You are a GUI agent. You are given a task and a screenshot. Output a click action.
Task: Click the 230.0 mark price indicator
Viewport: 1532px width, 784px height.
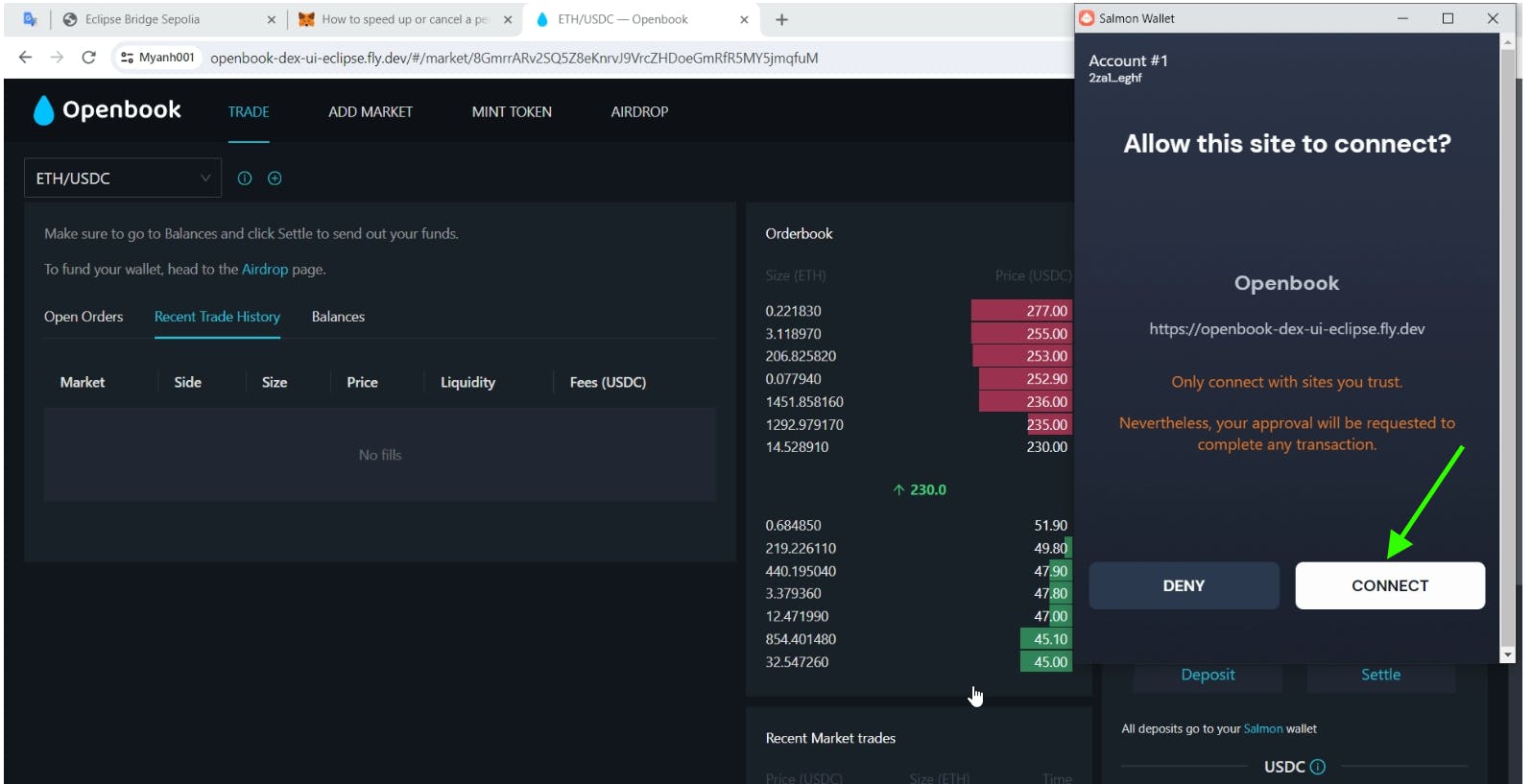click(x=920, y=489)
